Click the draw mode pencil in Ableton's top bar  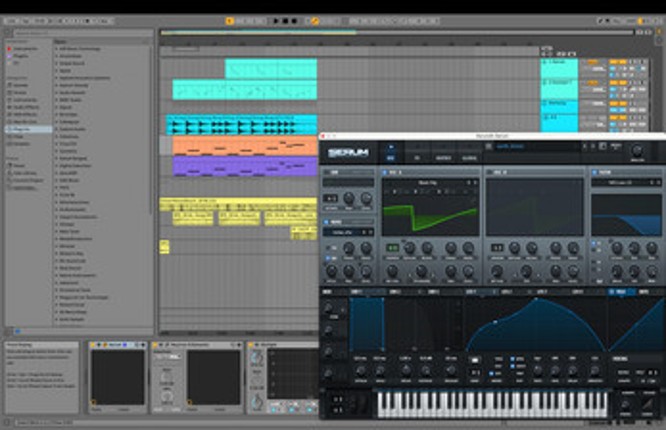[x=601, y=21]
